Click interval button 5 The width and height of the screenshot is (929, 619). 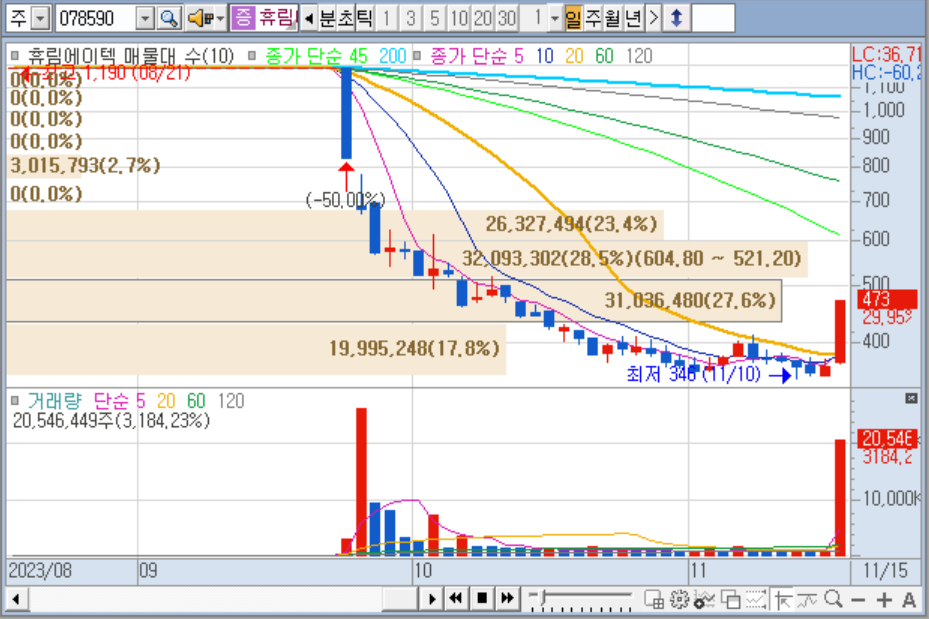point(434,18)
